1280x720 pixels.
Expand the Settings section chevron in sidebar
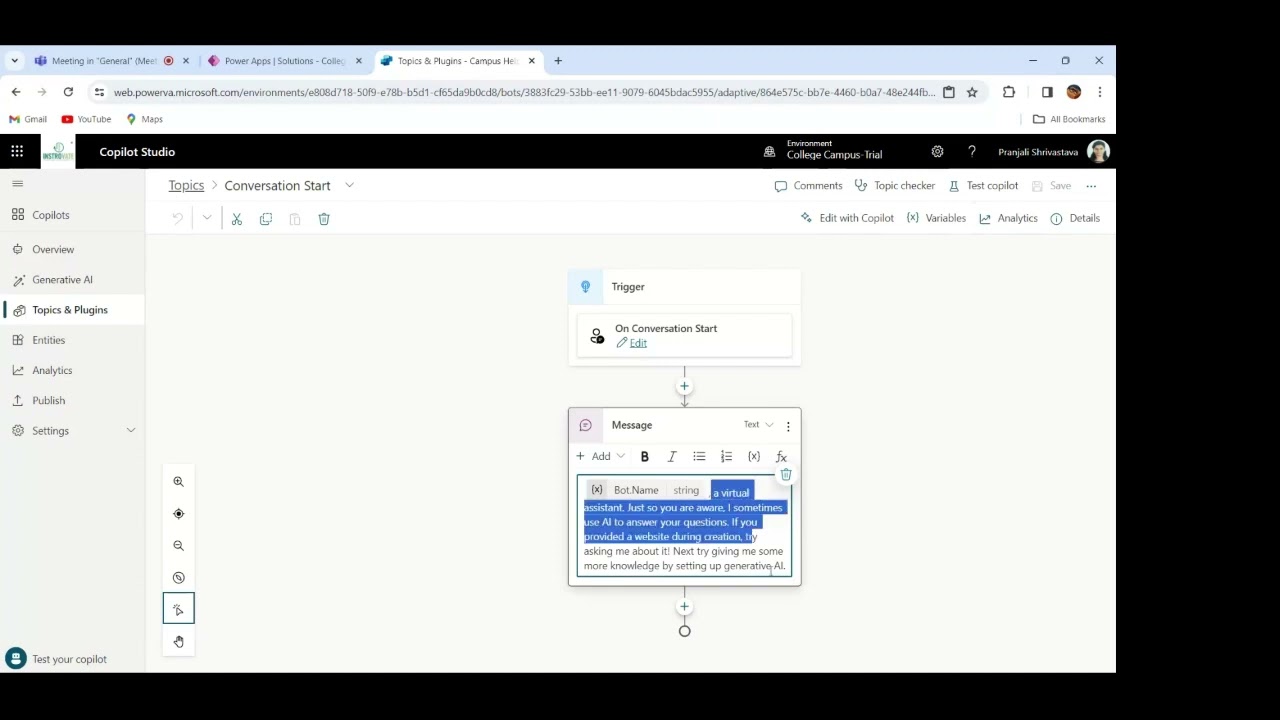(131, 431)
